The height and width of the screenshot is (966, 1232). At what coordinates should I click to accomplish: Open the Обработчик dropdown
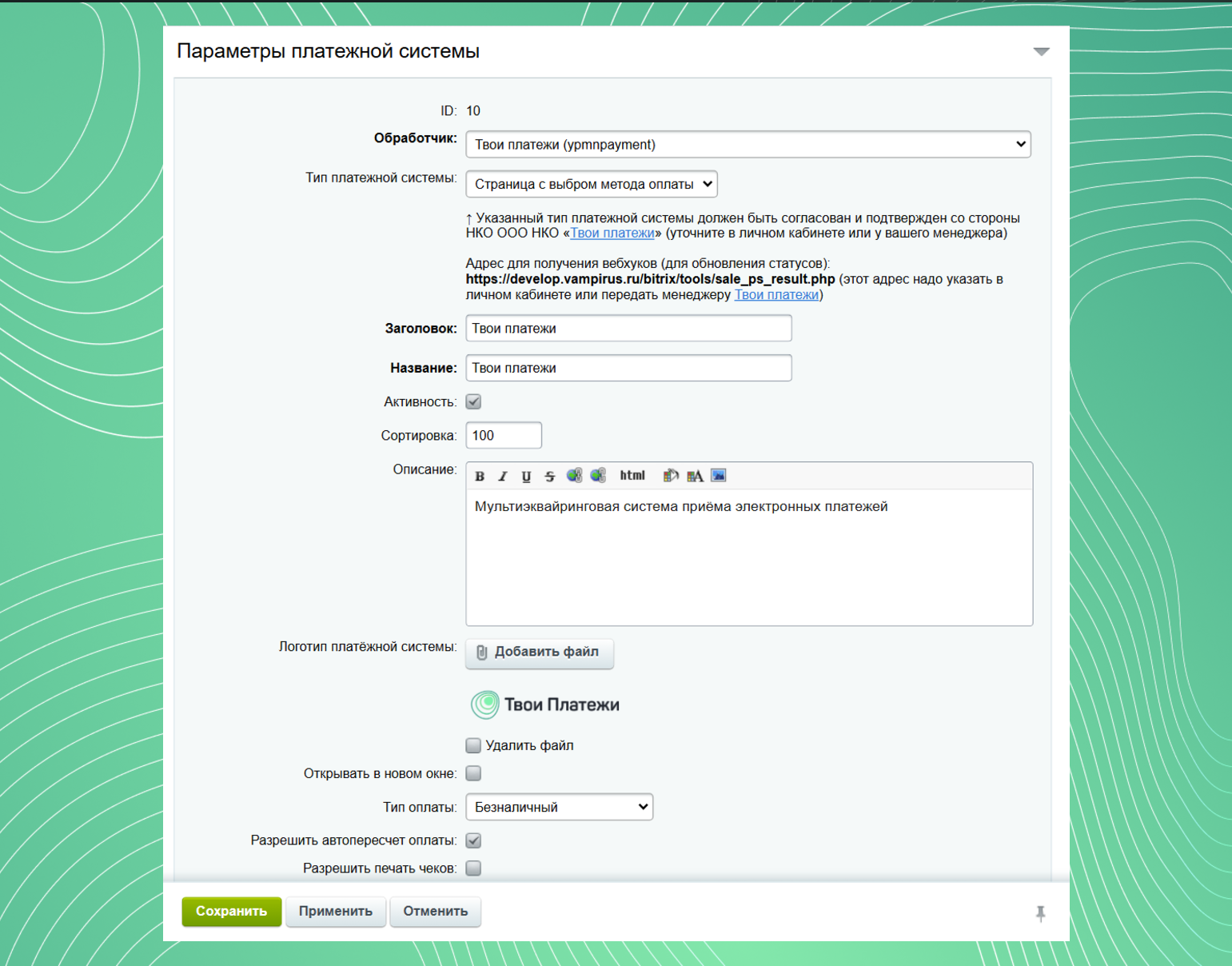[x=748, y=144]
